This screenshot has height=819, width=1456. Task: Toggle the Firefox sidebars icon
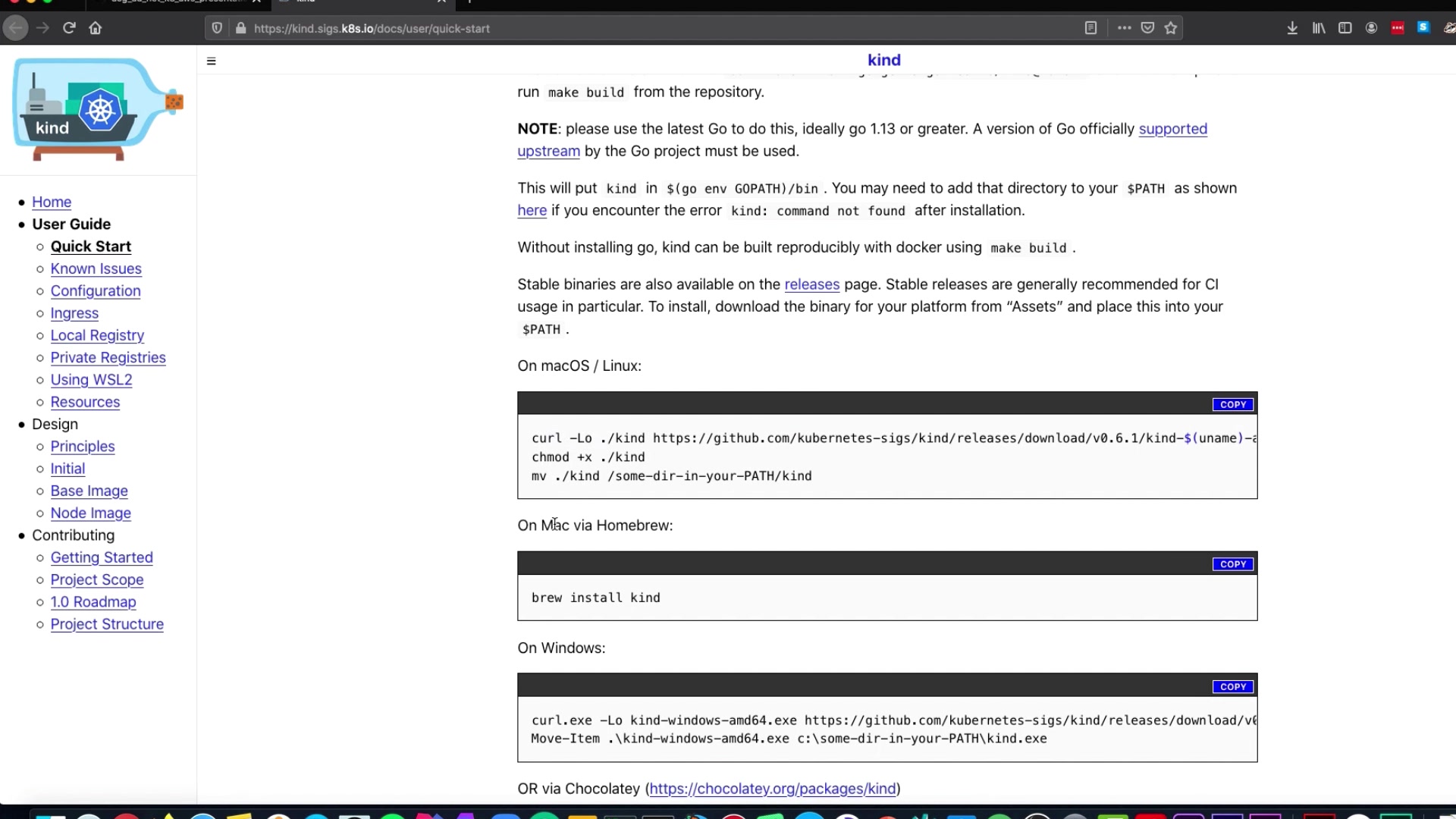click(x=1345, y=28)
